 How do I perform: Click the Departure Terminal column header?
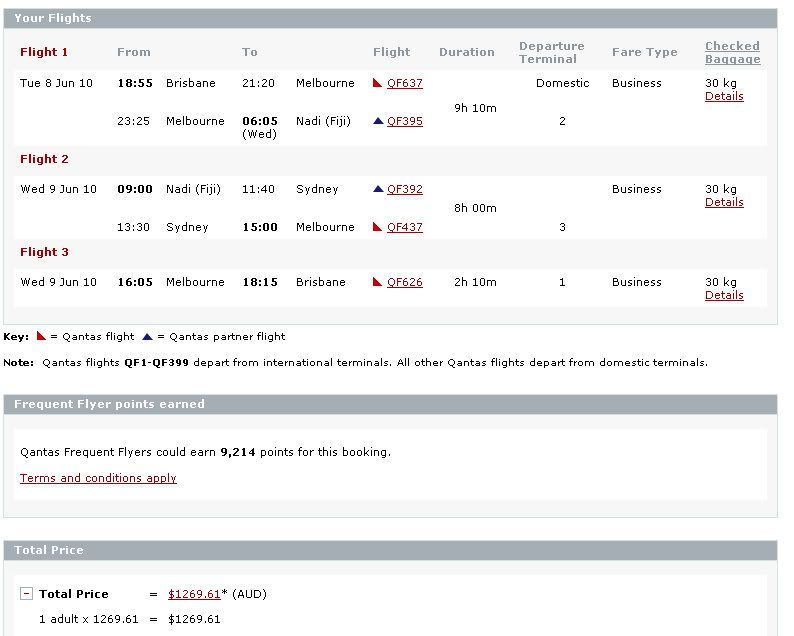point(551,52)
